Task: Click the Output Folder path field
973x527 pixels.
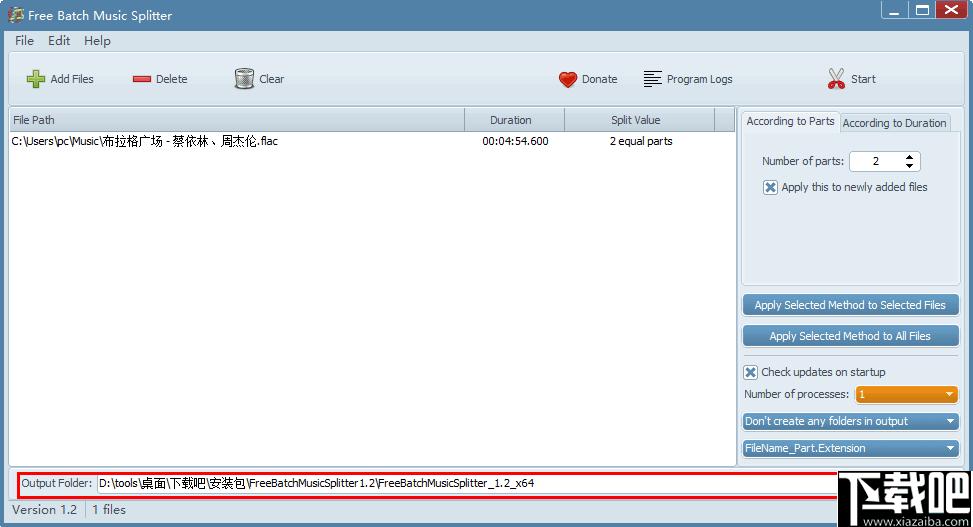Action: pyautogui.click(x=460, y=483)
